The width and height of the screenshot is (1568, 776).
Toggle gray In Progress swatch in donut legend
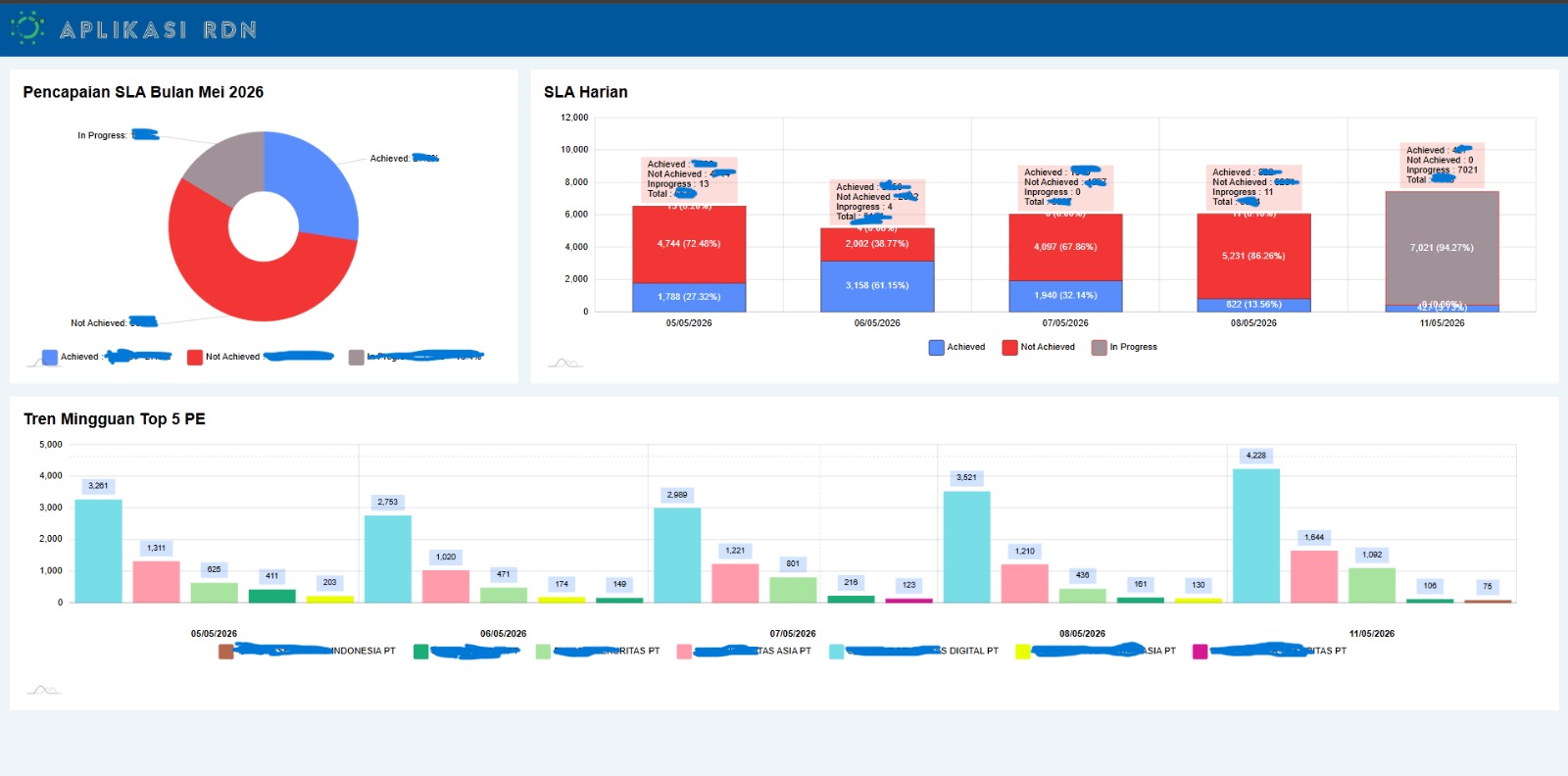356,358
